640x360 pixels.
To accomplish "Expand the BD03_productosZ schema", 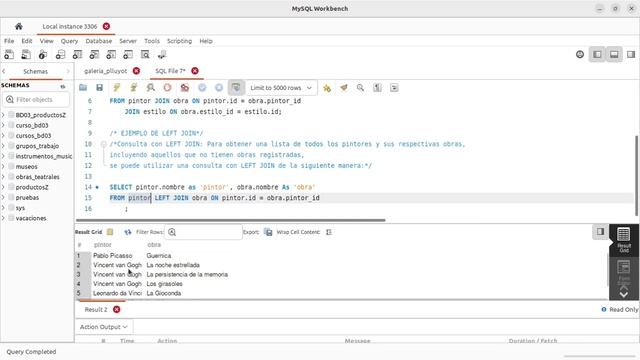I will pos(3,115).
